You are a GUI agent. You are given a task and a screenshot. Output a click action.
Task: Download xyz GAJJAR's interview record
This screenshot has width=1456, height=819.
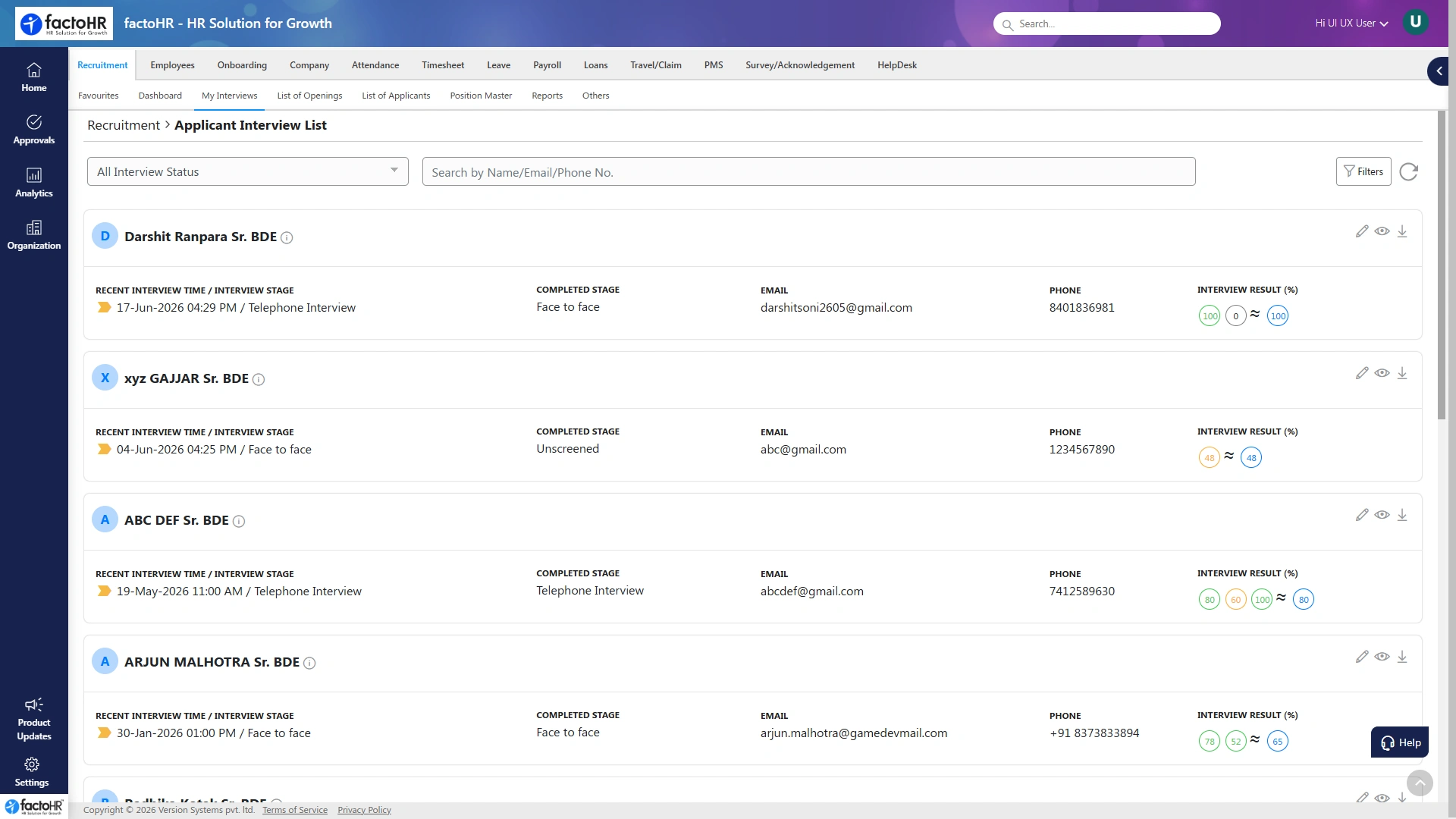click(x=1402, y=373)
